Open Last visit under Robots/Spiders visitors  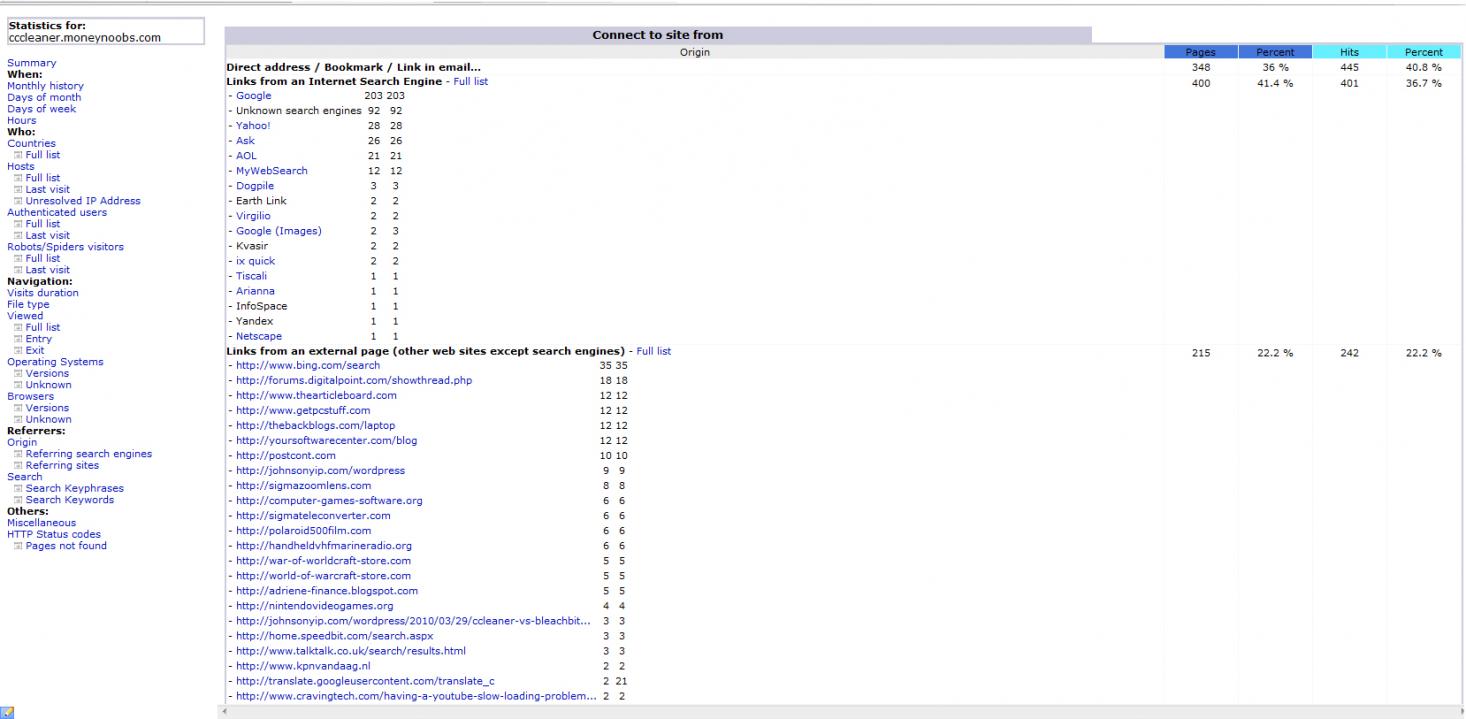[48, 270]
